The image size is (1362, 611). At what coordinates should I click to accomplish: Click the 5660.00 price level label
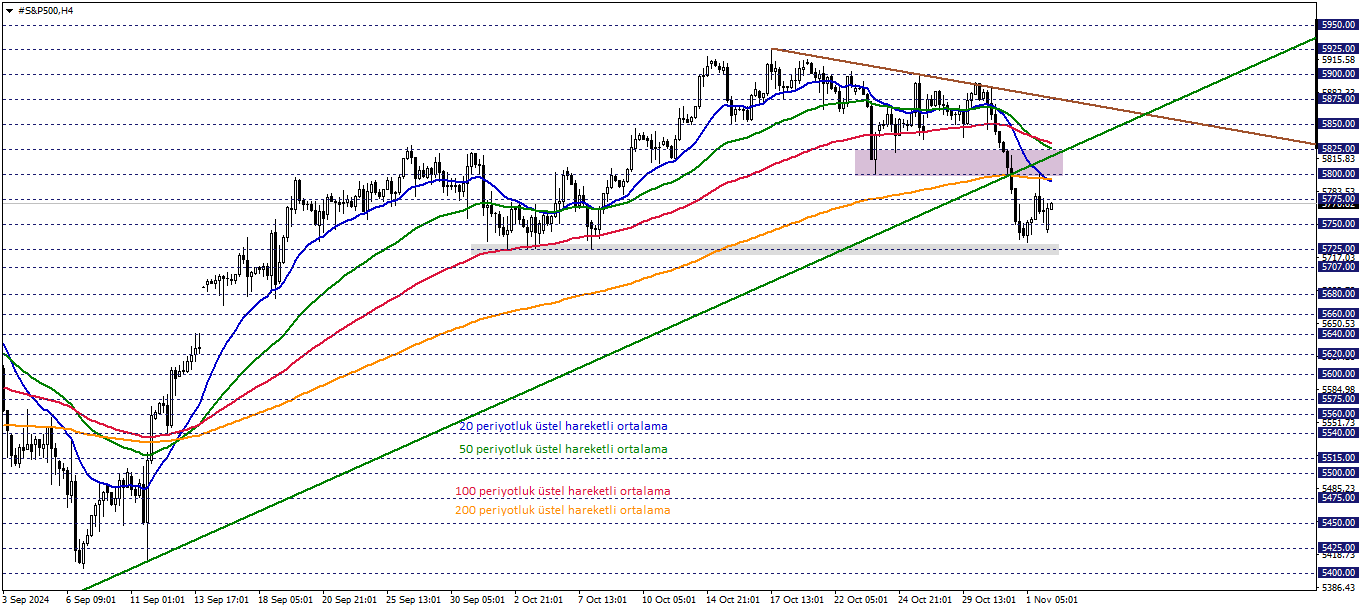click(x=1338, y=313)
